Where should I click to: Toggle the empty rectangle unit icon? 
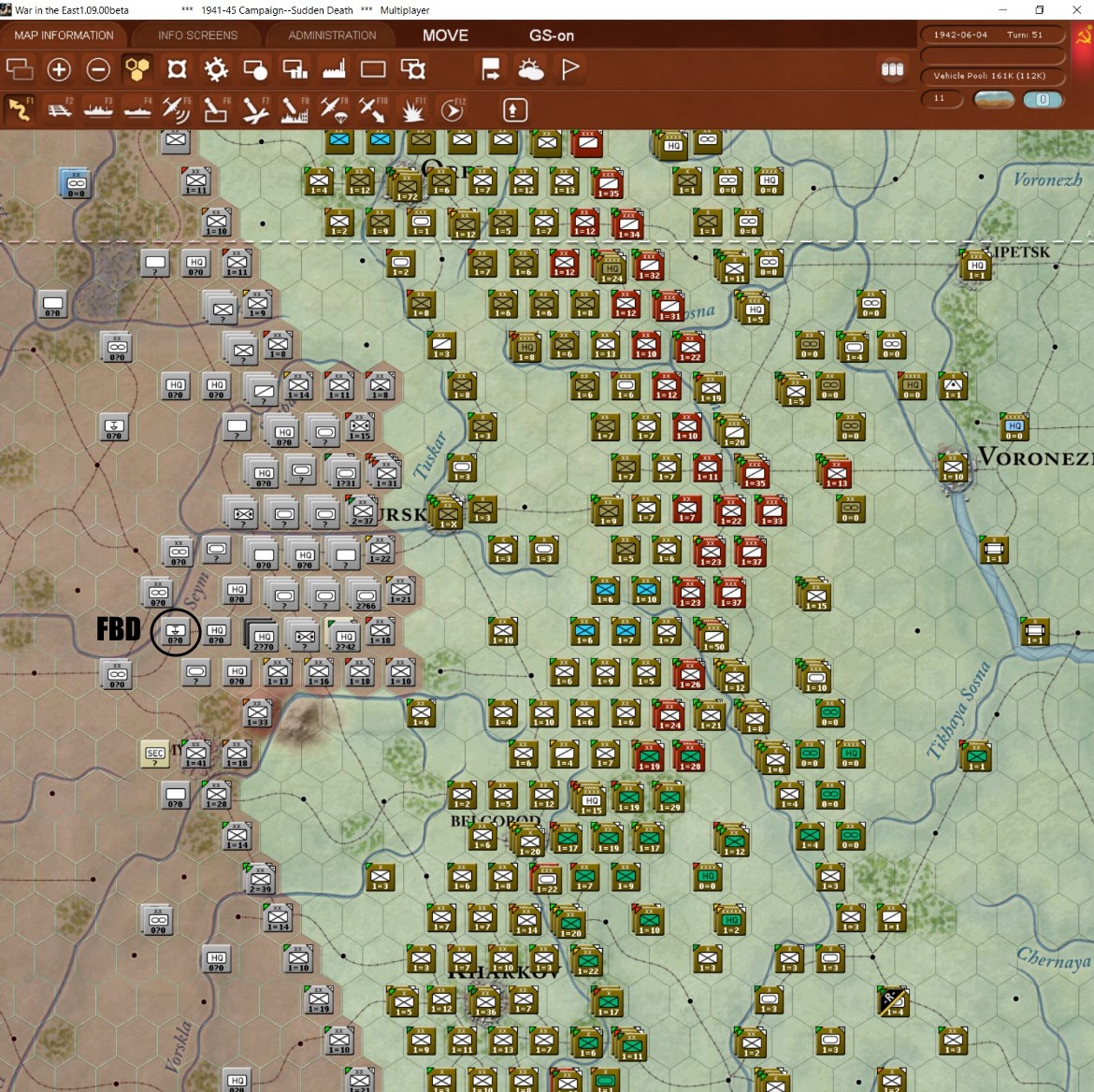click(373, 69)
